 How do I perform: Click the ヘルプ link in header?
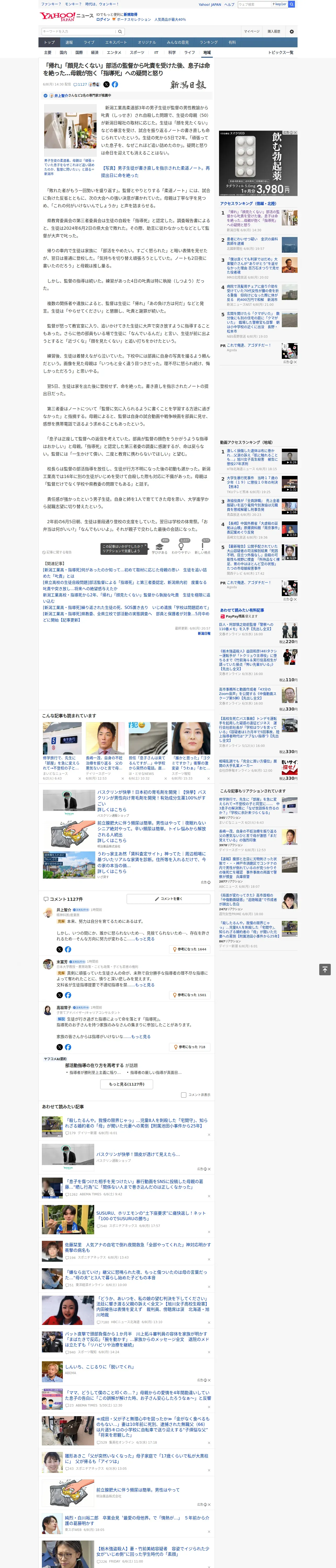click(x=229, y=4)
